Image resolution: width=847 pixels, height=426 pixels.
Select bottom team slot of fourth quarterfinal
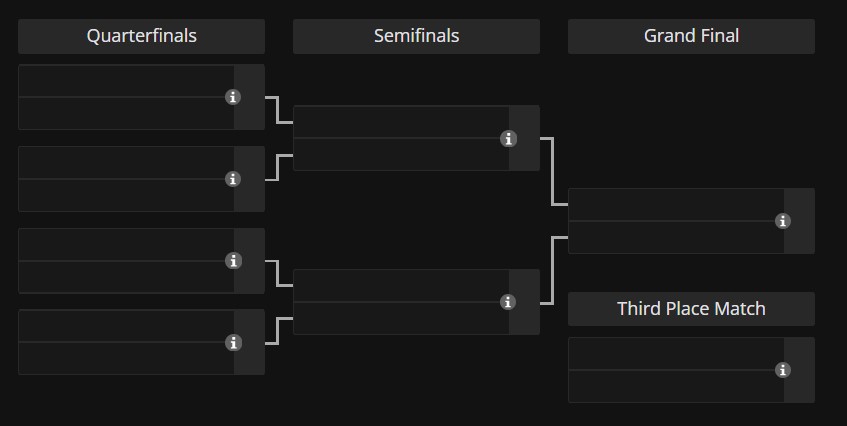pos(126,358)
